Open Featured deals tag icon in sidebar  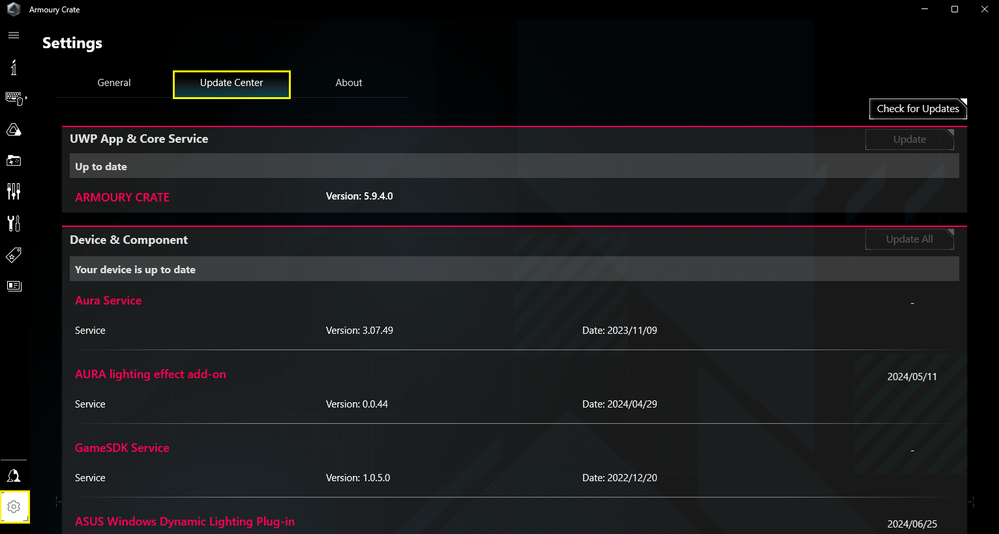click(x=13, y=255)
